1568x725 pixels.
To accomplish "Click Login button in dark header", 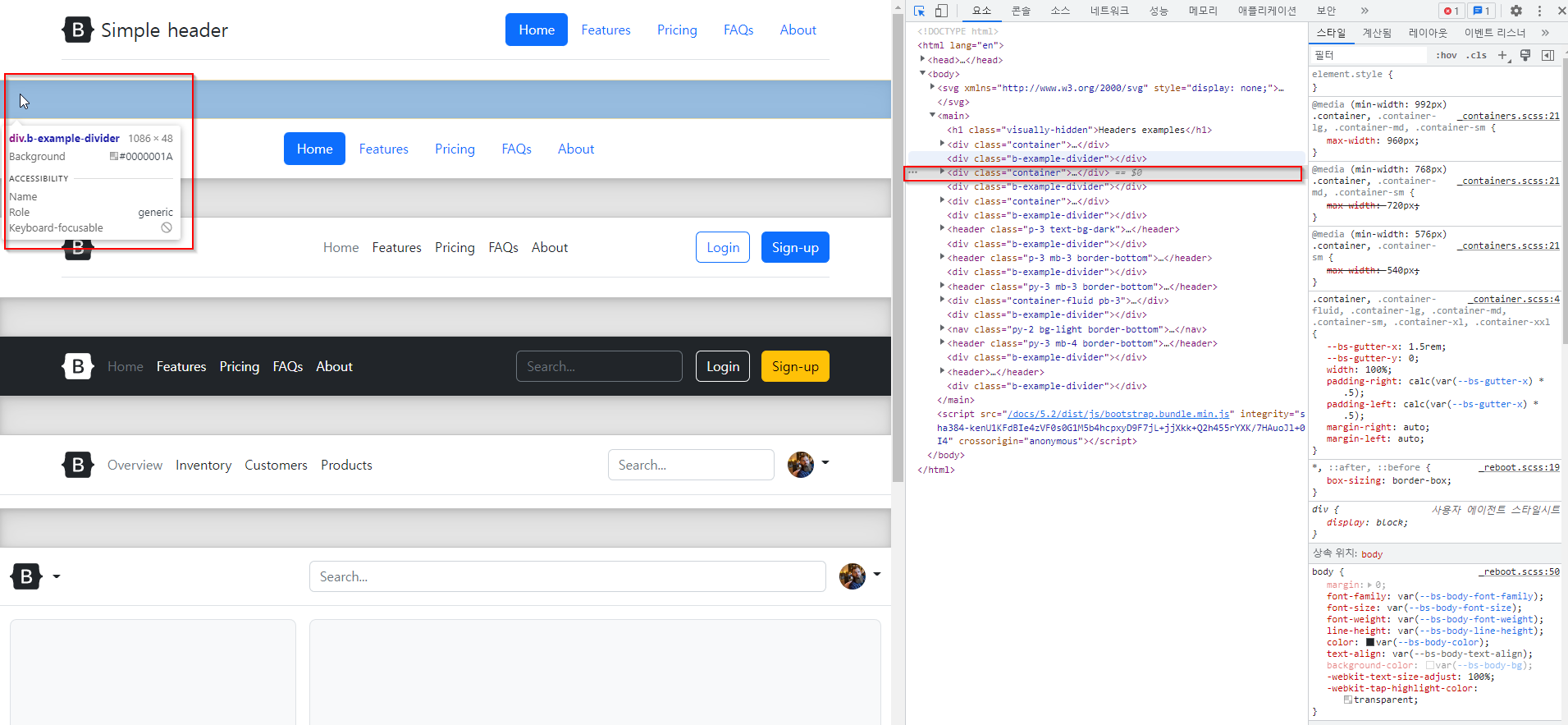I will click(723, 366).
